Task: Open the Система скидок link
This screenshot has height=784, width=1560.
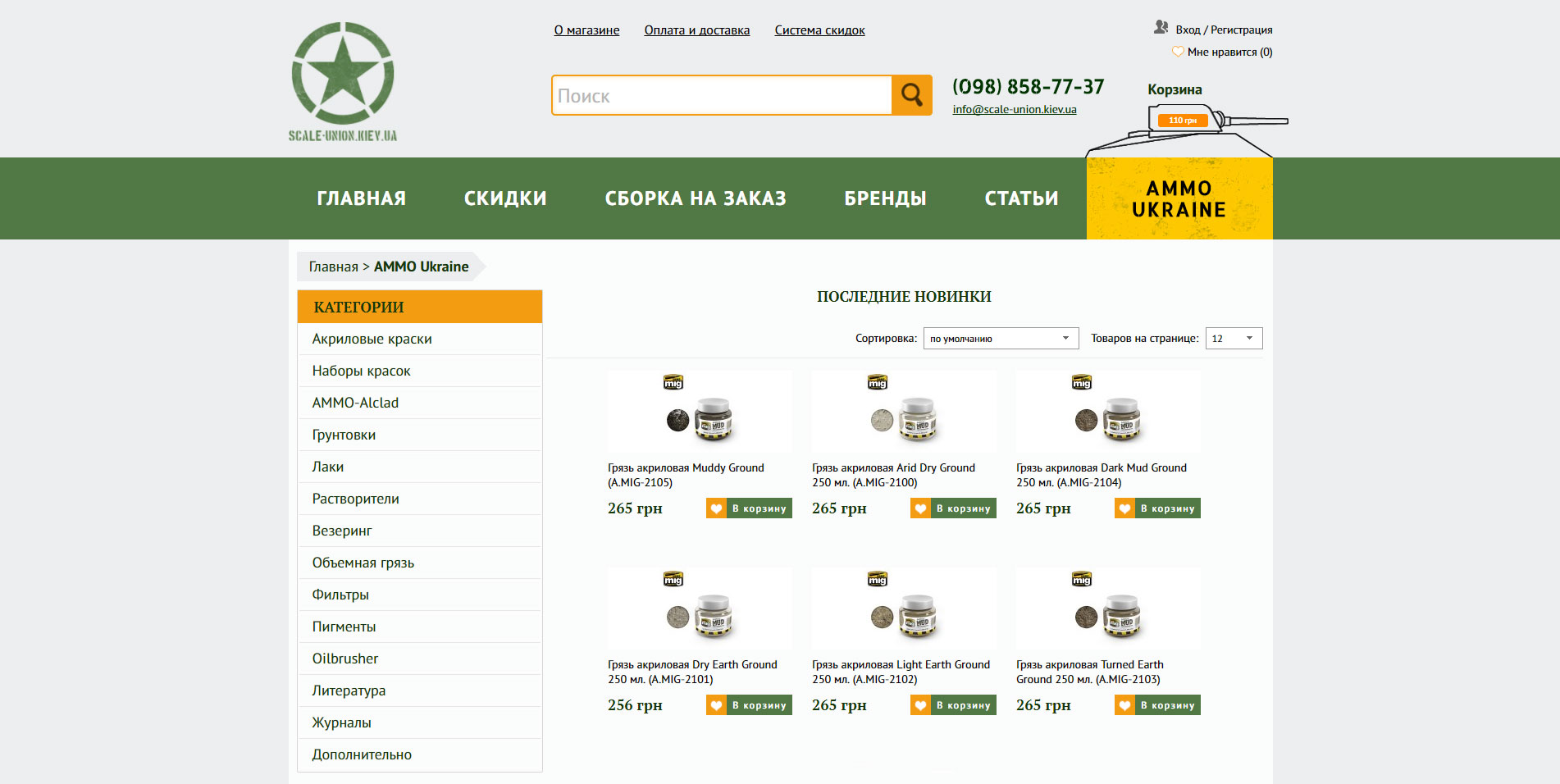Action: point(820,30)
